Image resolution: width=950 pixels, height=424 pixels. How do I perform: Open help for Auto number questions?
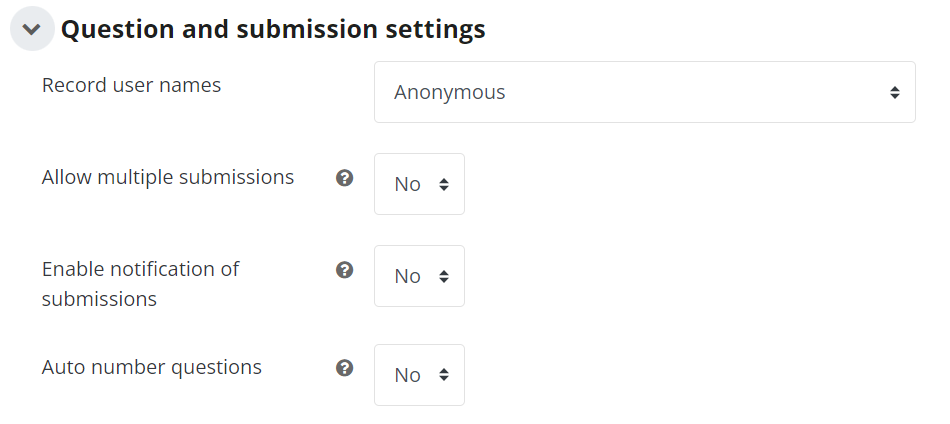click(345, 368)
